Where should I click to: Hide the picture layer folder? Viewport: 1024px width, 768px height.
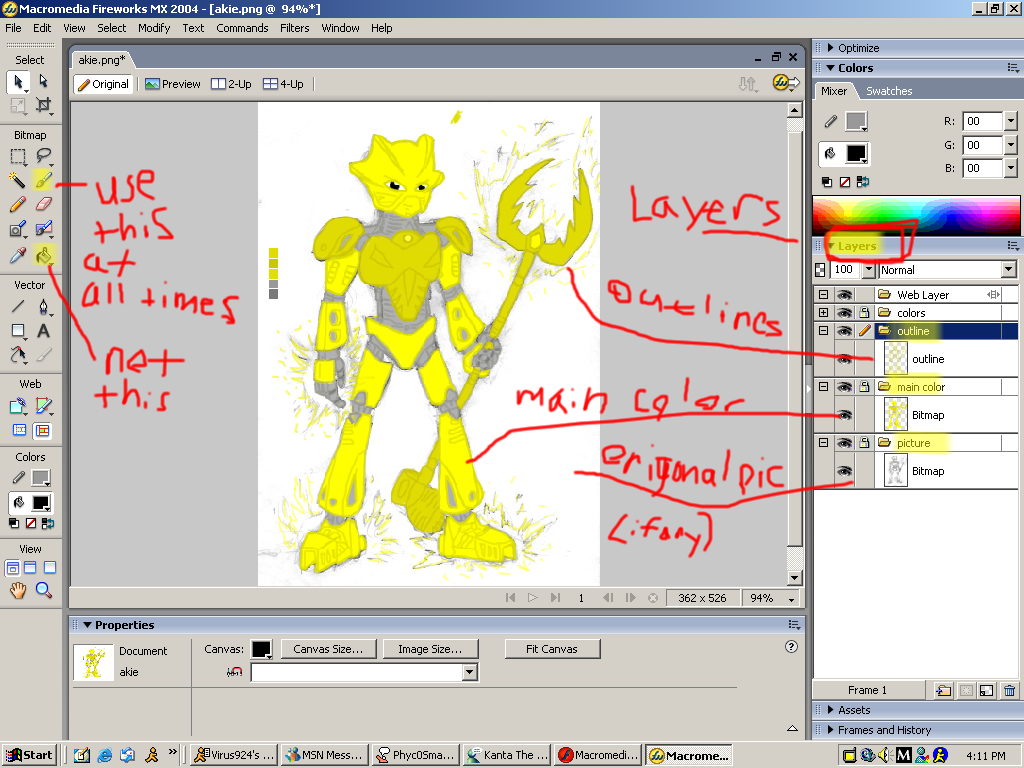pyautogui.click(x=844, y=443)
